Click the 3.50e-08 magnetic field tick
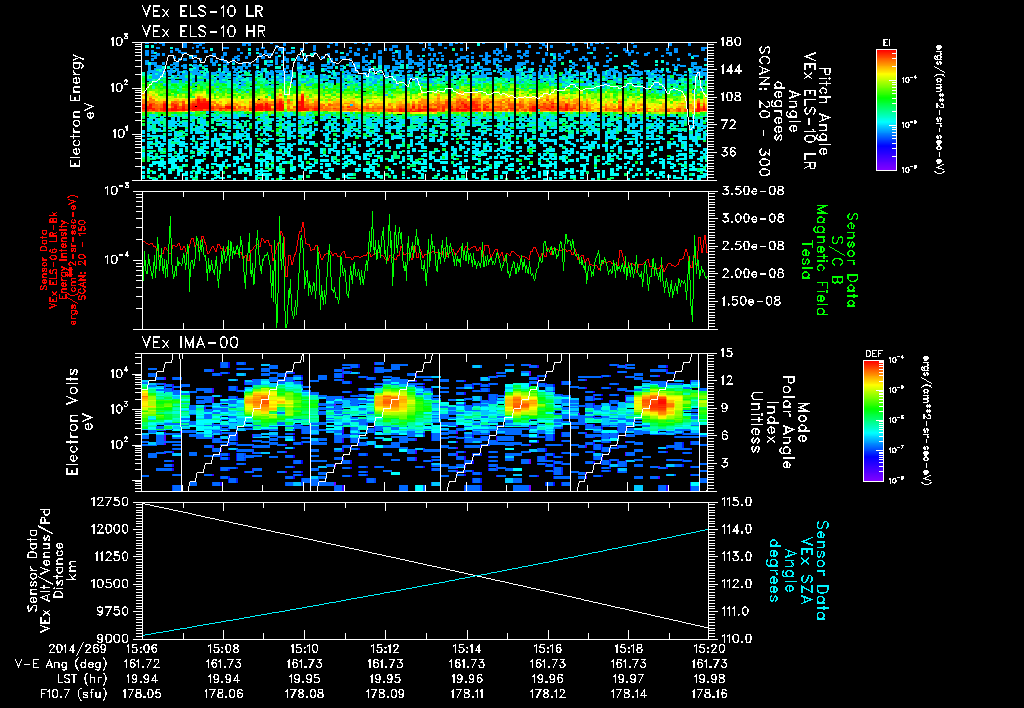Image resolution: width=1024 pixels, height=708 pixels. [x=755, y=191]
